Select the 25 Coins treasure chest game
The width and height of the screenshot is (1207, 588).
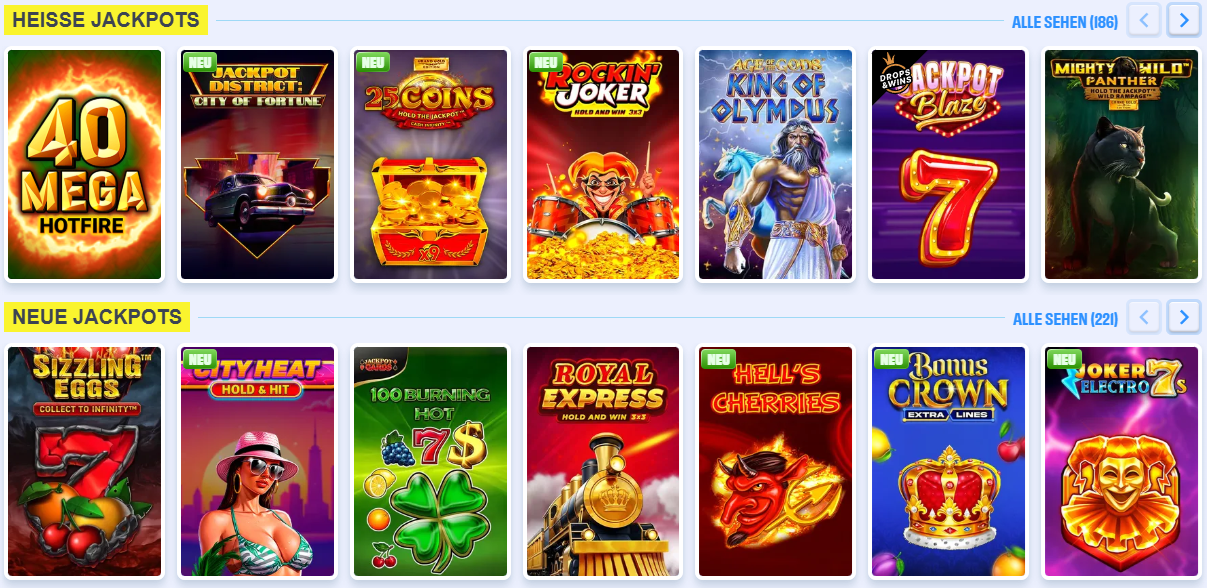pyautogui.click(x=431, y=165)
